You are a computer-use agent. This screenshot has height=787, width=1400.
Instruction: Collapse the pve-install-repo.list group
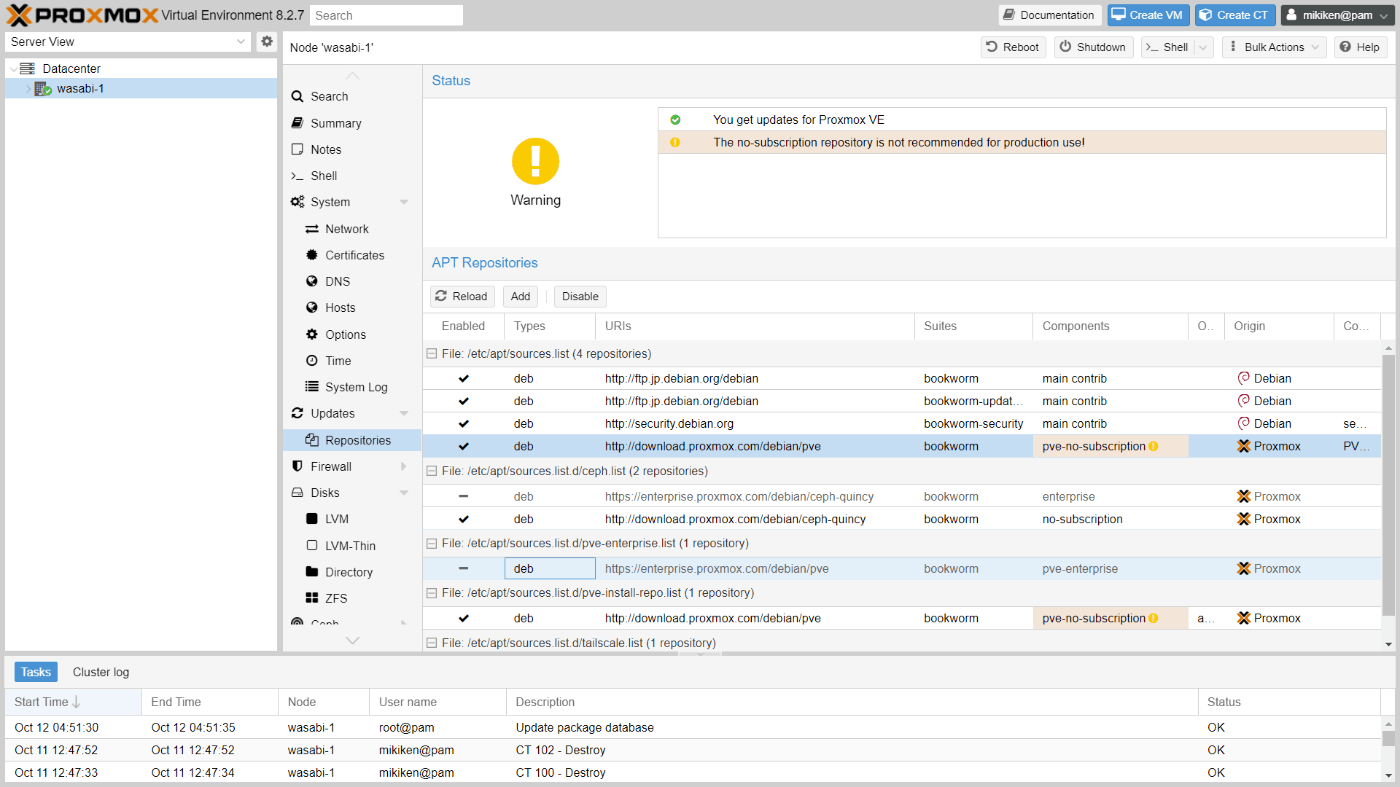point(432,593)
